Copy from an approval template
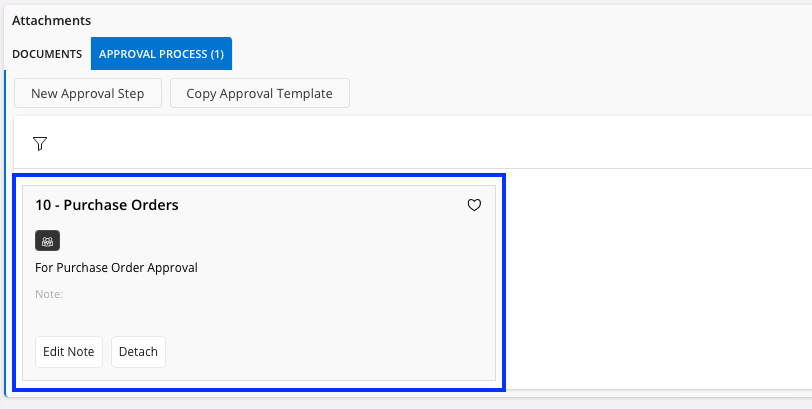This screenshot has width=812, height=409. pyautogui.click(x=259, y=94)
